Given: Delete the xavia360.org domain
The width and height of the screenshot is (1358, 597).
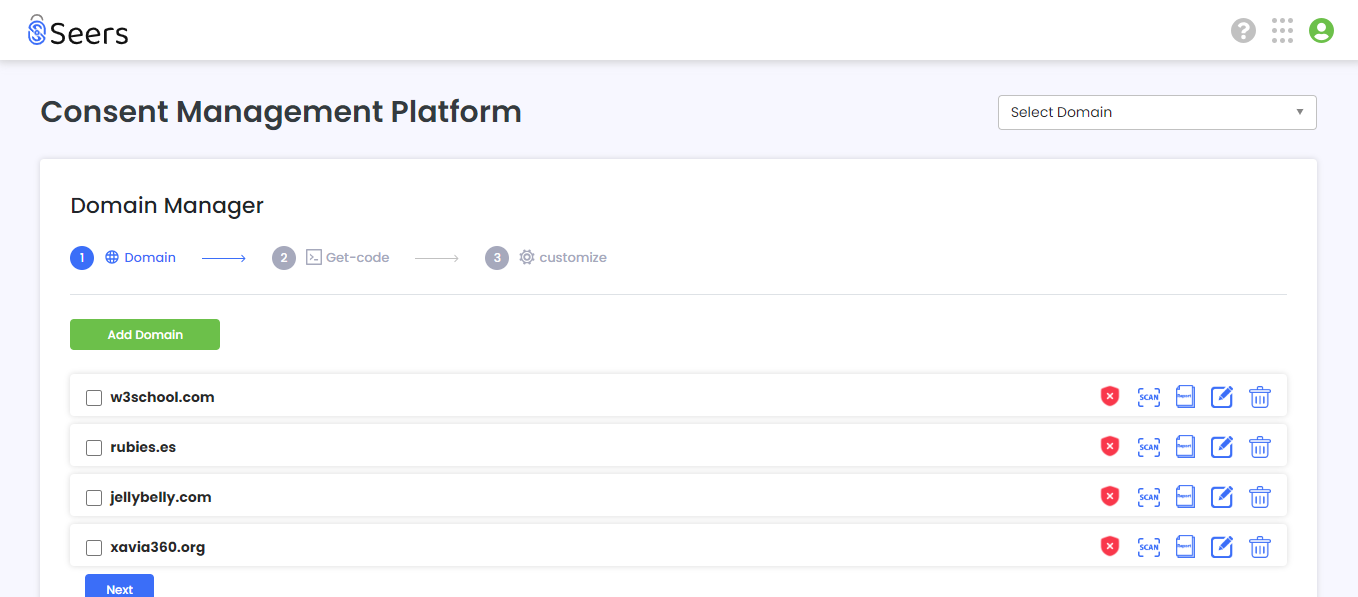Looking at the screenshot, I should pyautogui.click(x=1260, y=547).
